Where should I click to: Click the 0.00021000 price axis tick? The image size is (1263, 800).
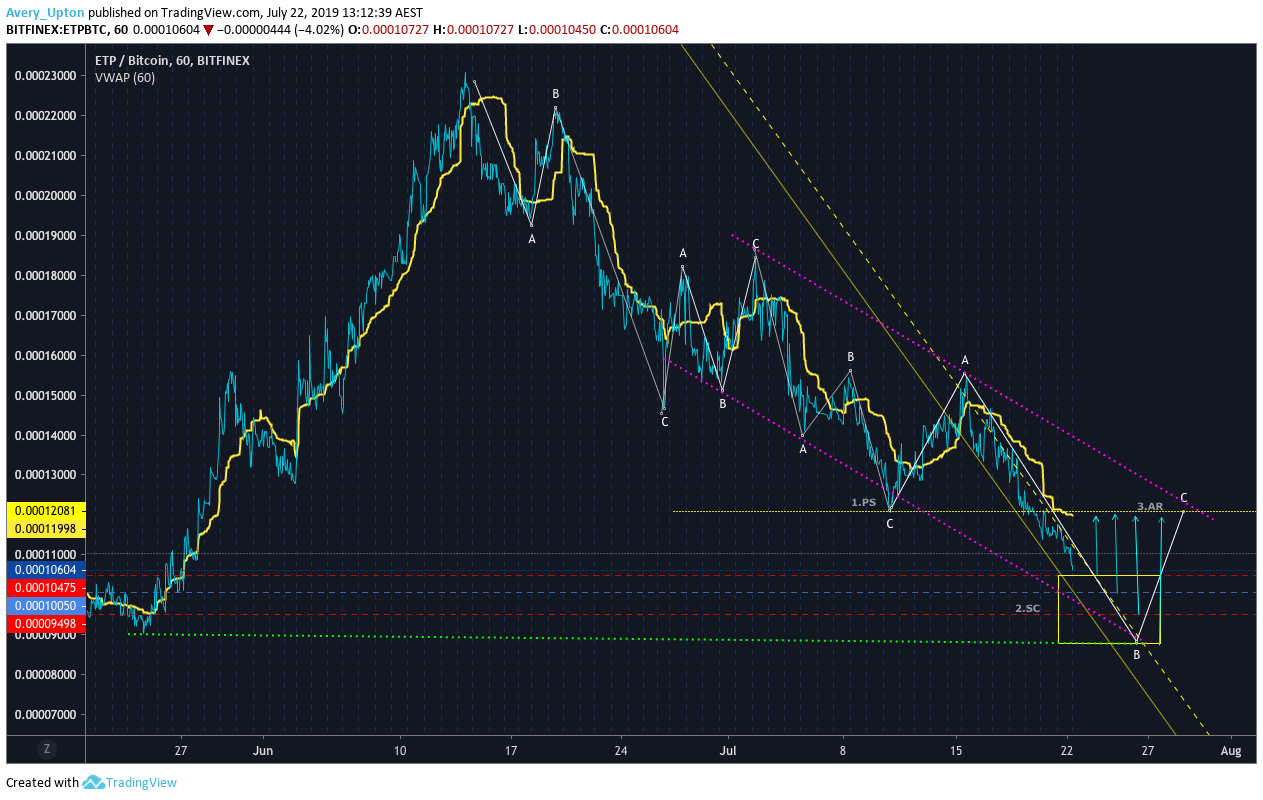click(46, 156)
